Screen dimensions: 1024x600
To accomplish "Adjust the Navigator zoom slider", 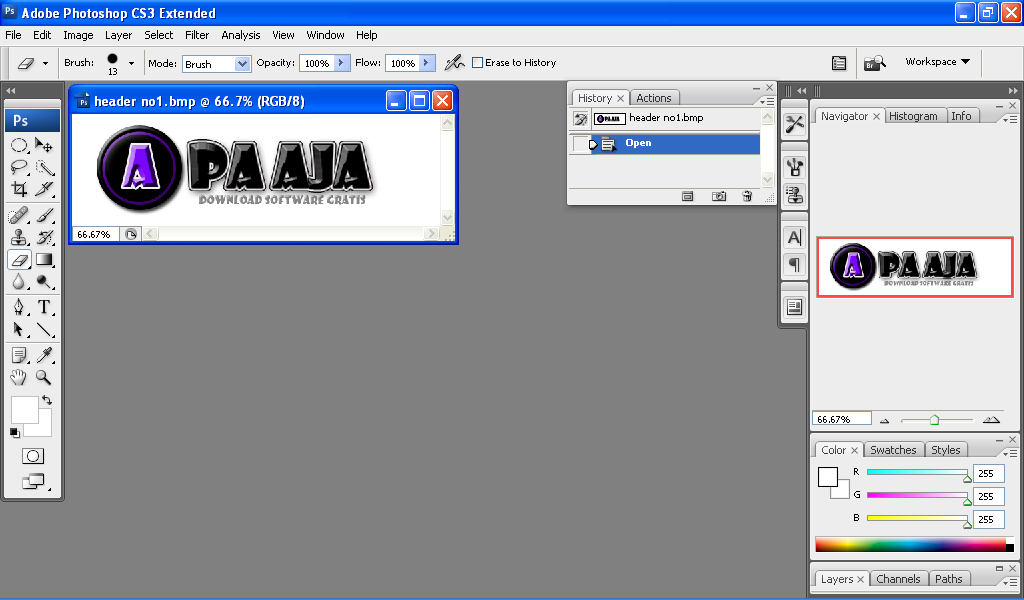I will (936, 420).
